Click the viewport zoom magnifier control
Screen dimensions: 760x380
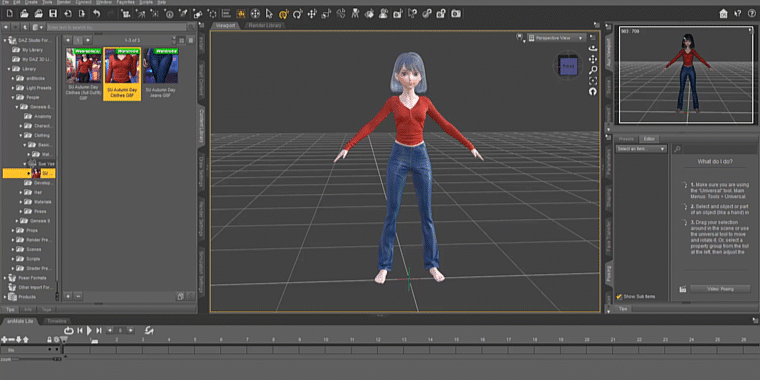coord(592,70)
